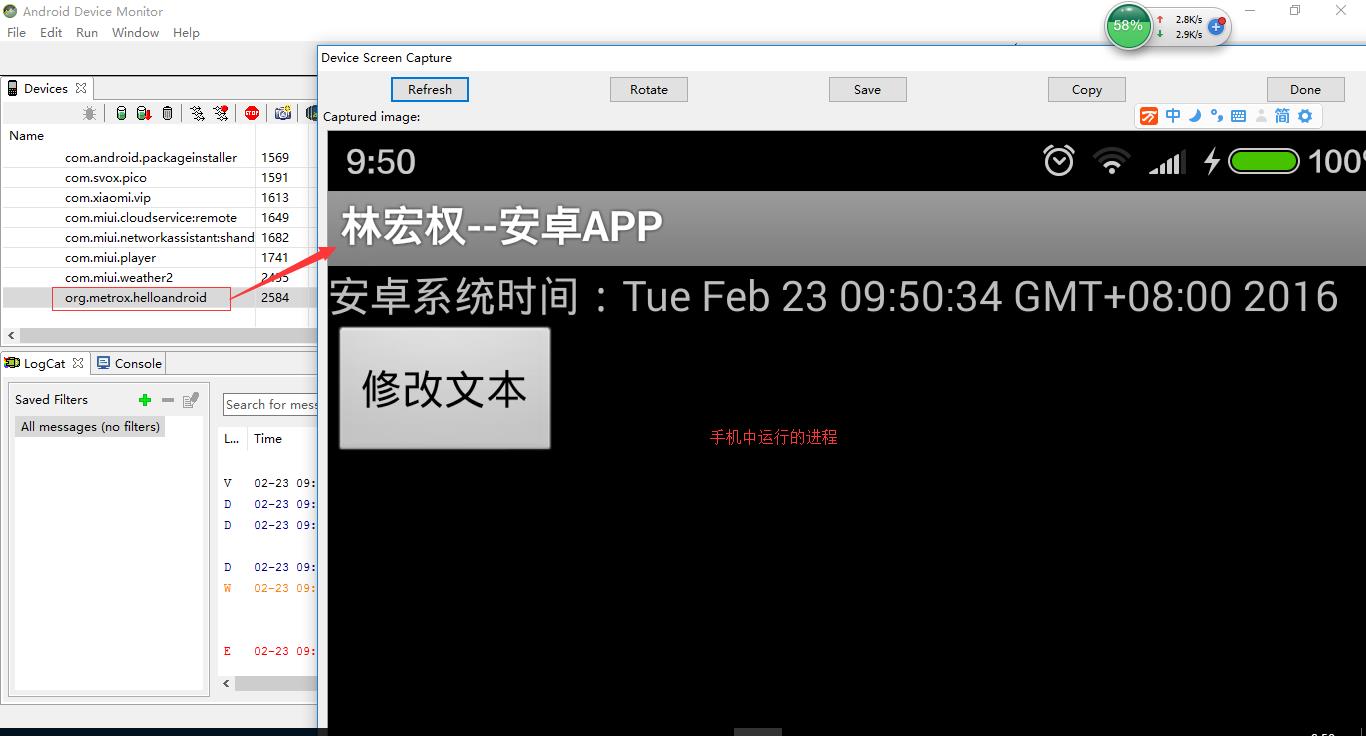Screen dimensions: 1366x736
Task: Close the LogCat tab
Action: [76, 363]
